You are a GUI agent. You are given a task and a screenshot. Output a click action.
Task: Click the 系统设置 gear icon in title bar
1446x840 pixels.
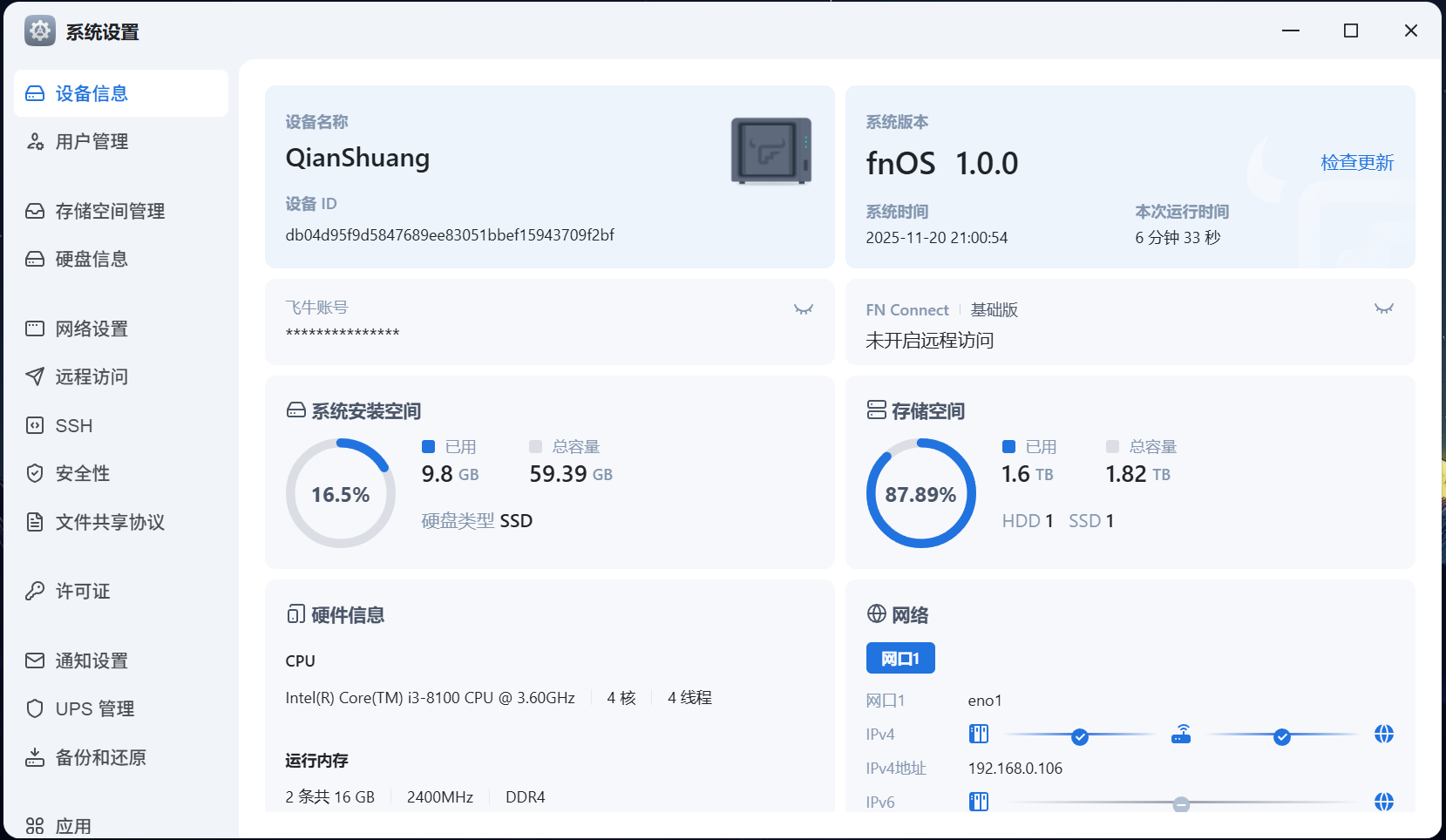(39, 30)
